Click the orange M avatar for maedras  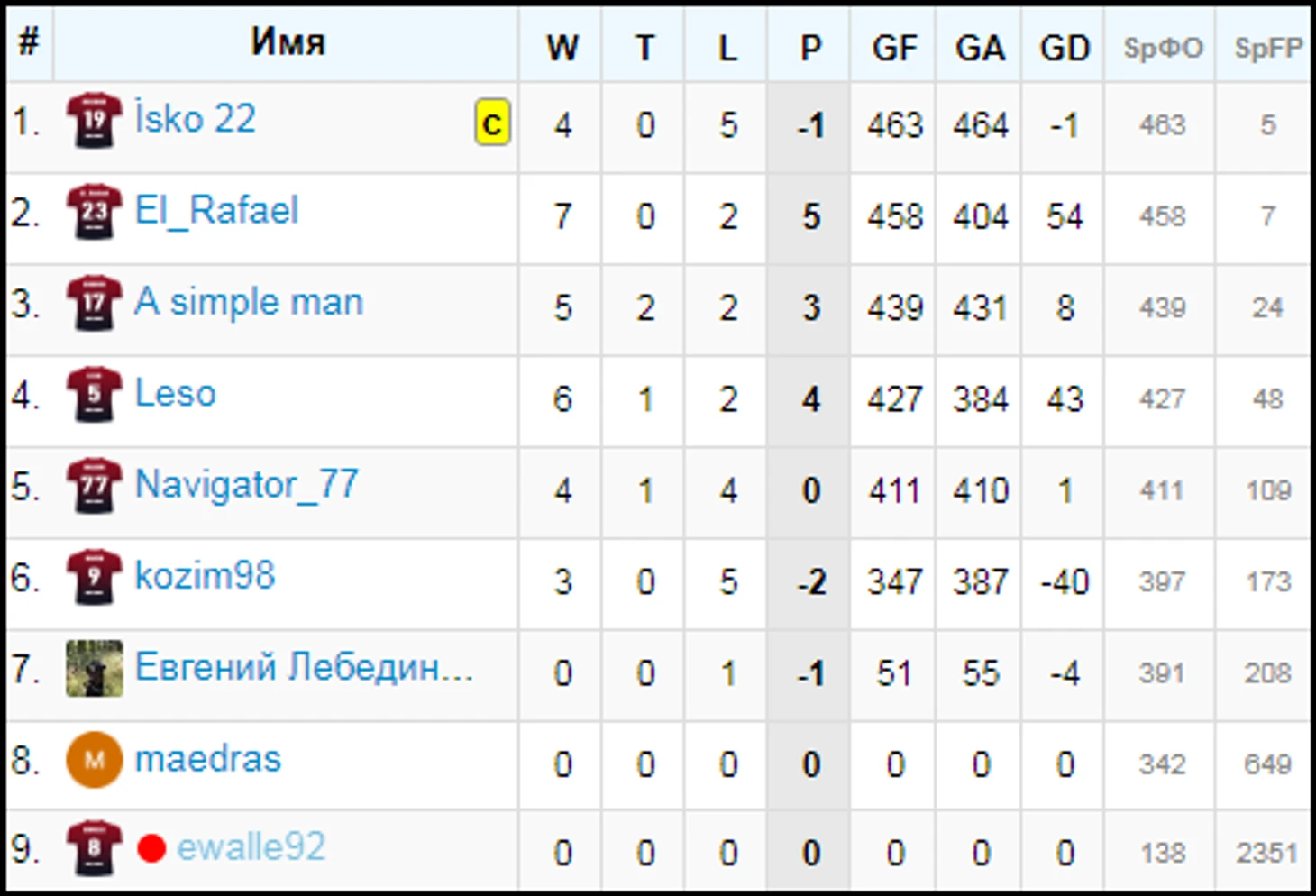point(94,760)
